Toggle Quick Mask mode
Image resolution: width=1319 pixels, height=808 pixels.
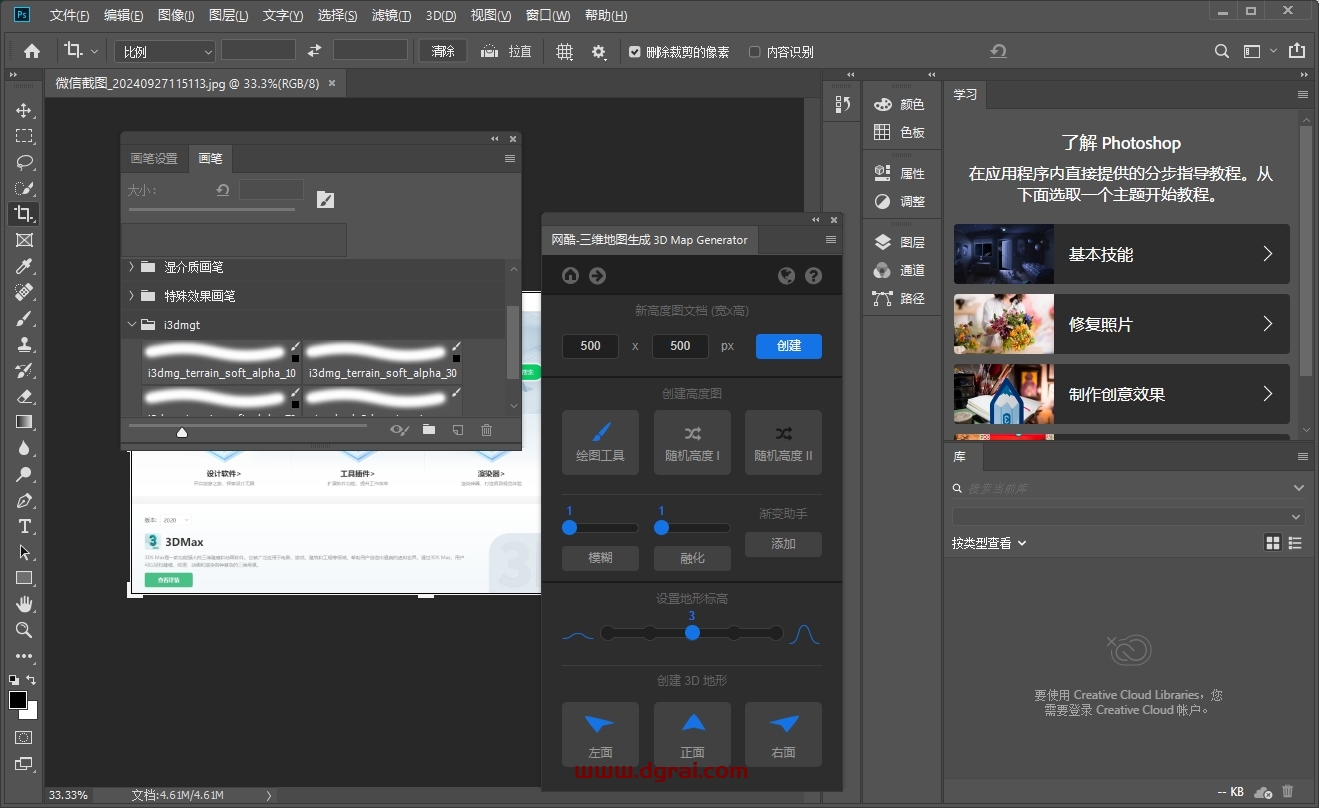tap(24, 738)
